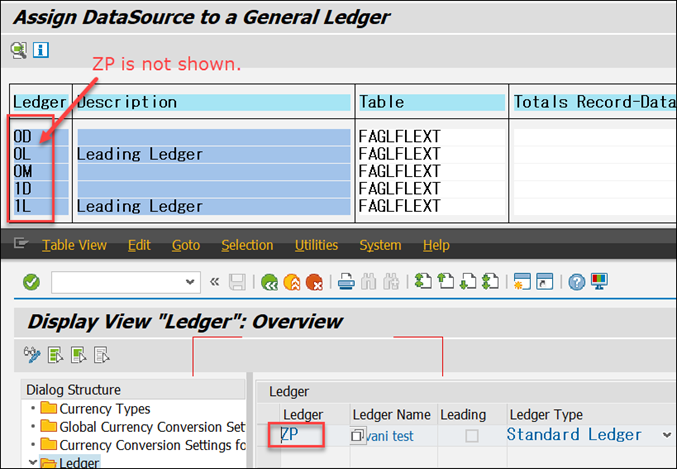The height and width of the screenshot is (469, 677).
Task: Click the Leading column header
Action: pyautogui.click(x=463, y=415)
